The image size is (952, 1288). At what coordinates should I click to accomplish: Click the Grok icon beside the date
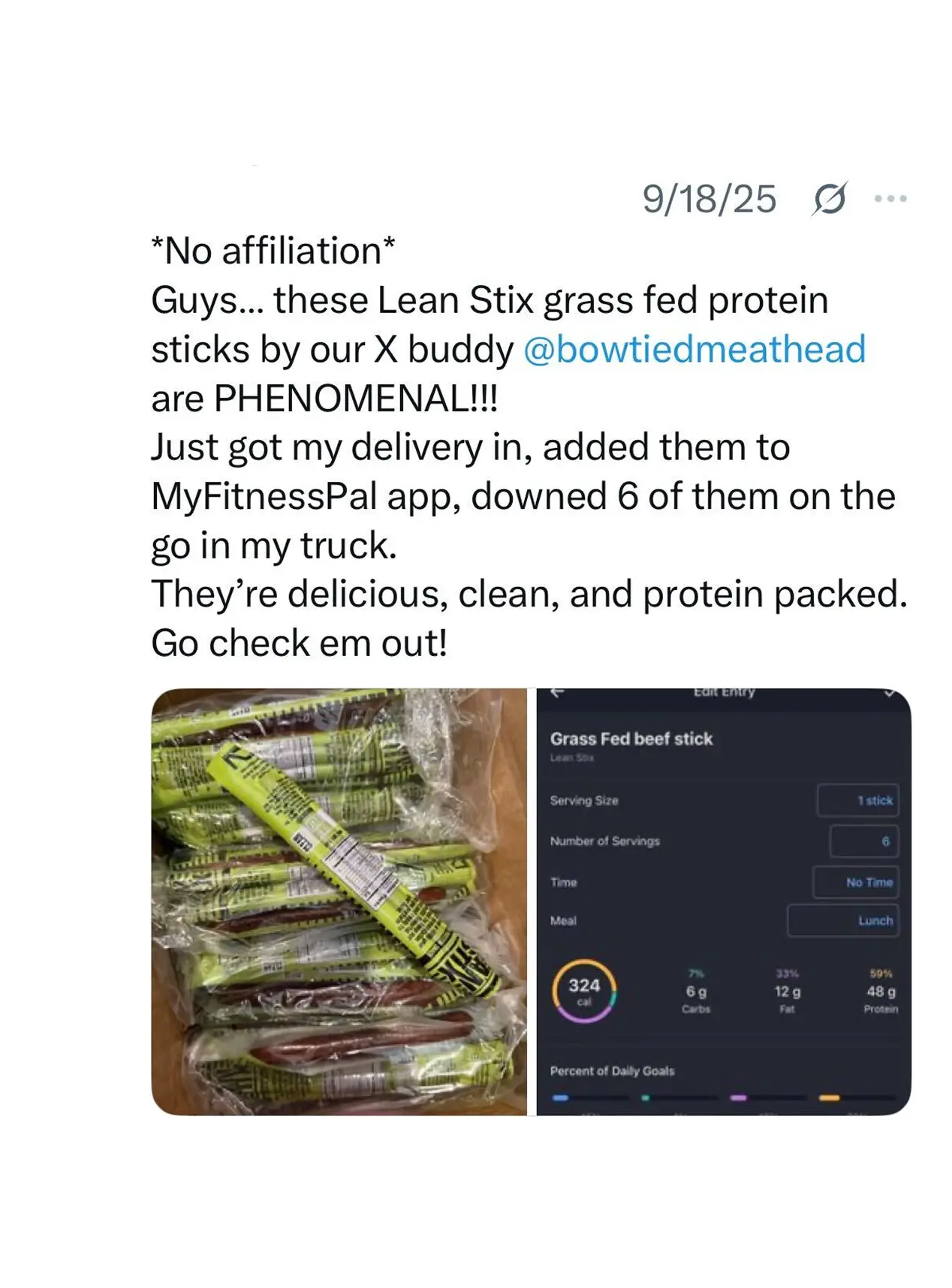point(829,199)
